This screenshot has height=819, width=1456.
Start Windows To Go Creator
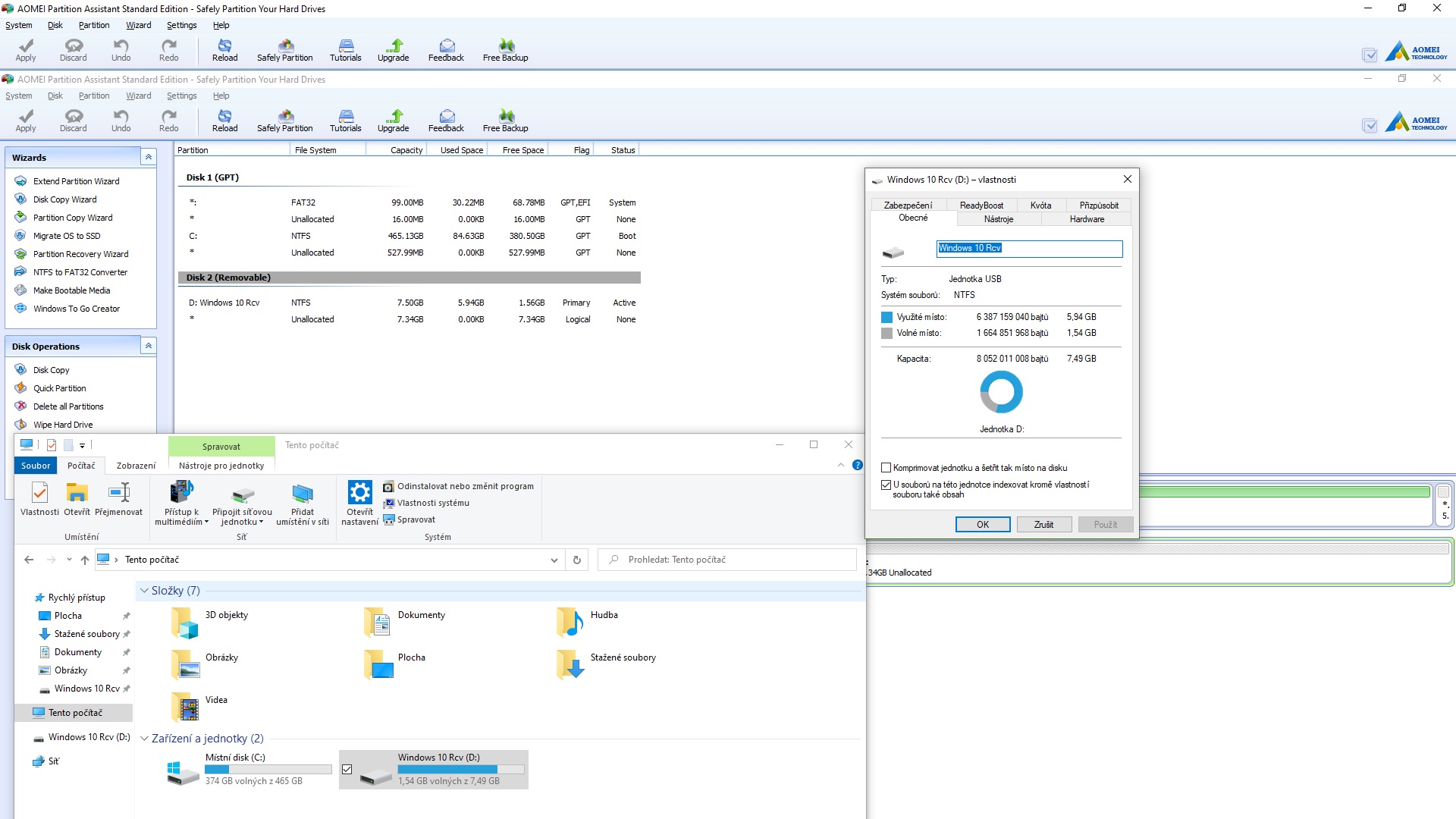[x=76, y=309]
